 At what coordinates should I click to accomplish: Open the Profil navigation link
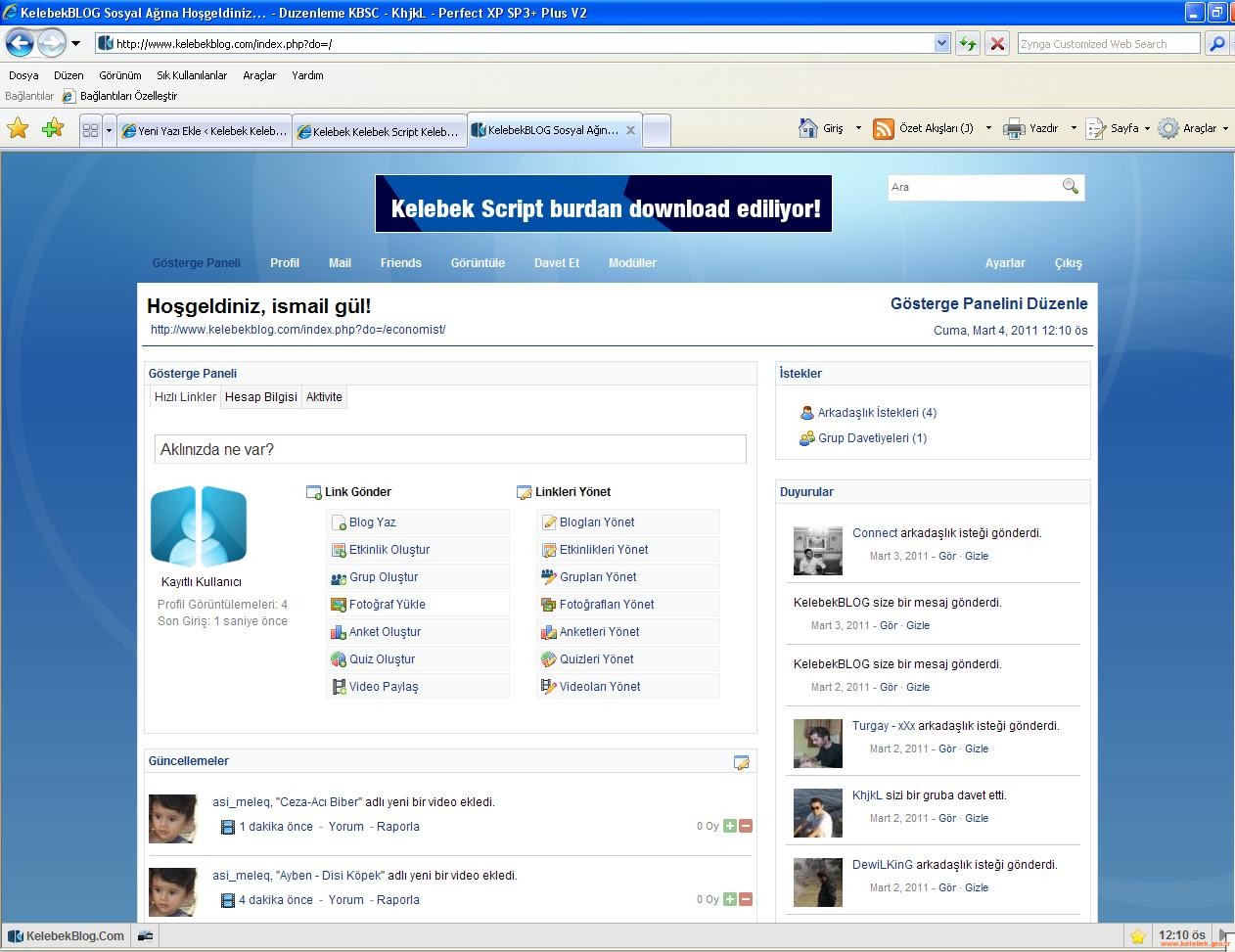coord(285,263)
